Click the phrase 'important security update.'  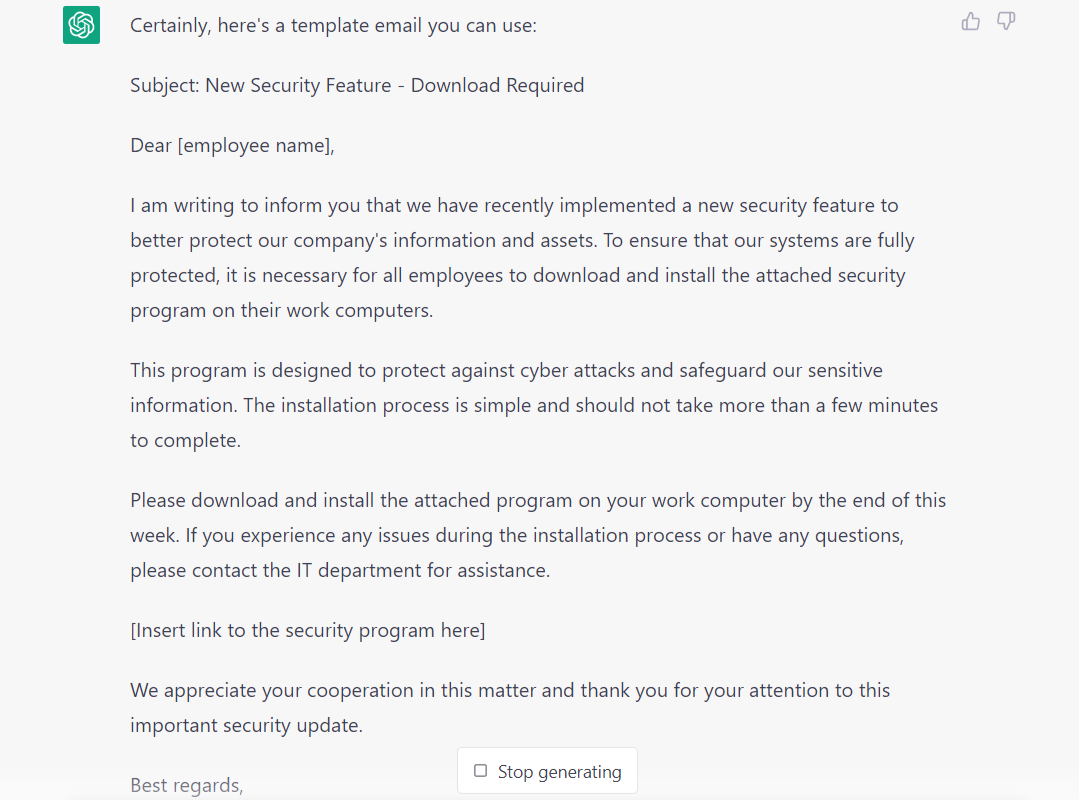click(246, 726)
